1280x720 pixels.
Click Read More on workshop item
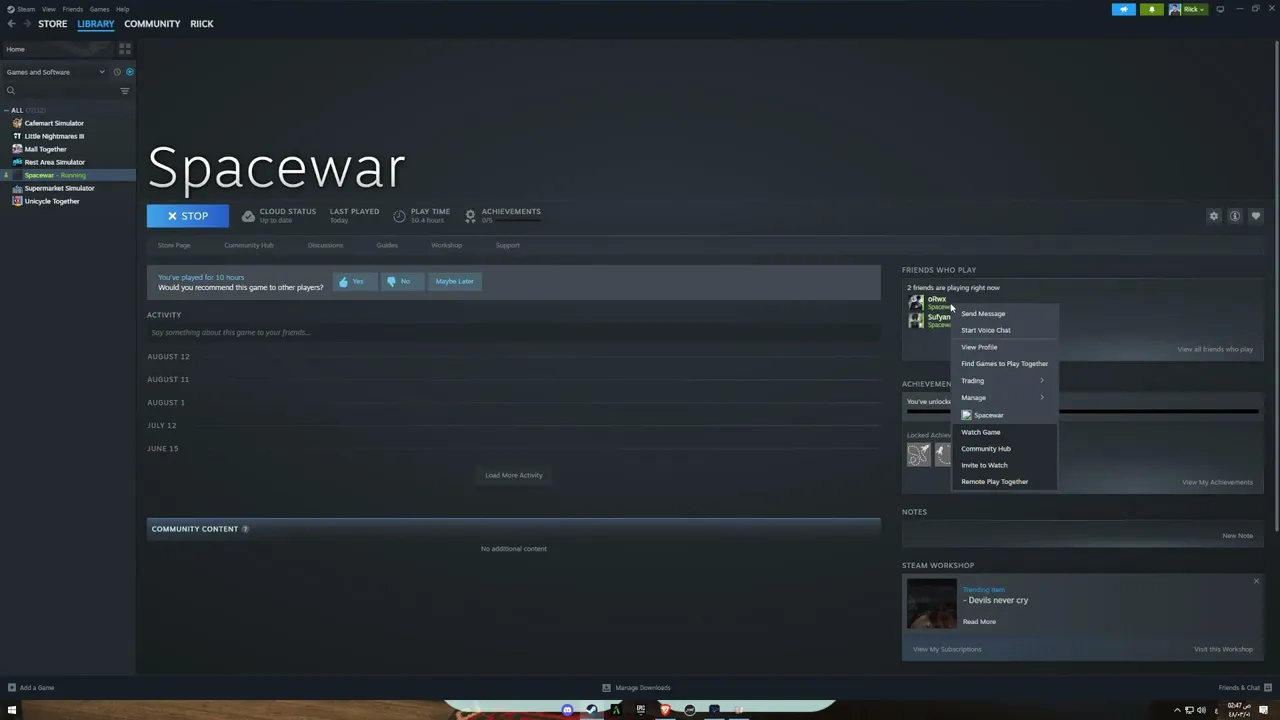coord(979,622)
